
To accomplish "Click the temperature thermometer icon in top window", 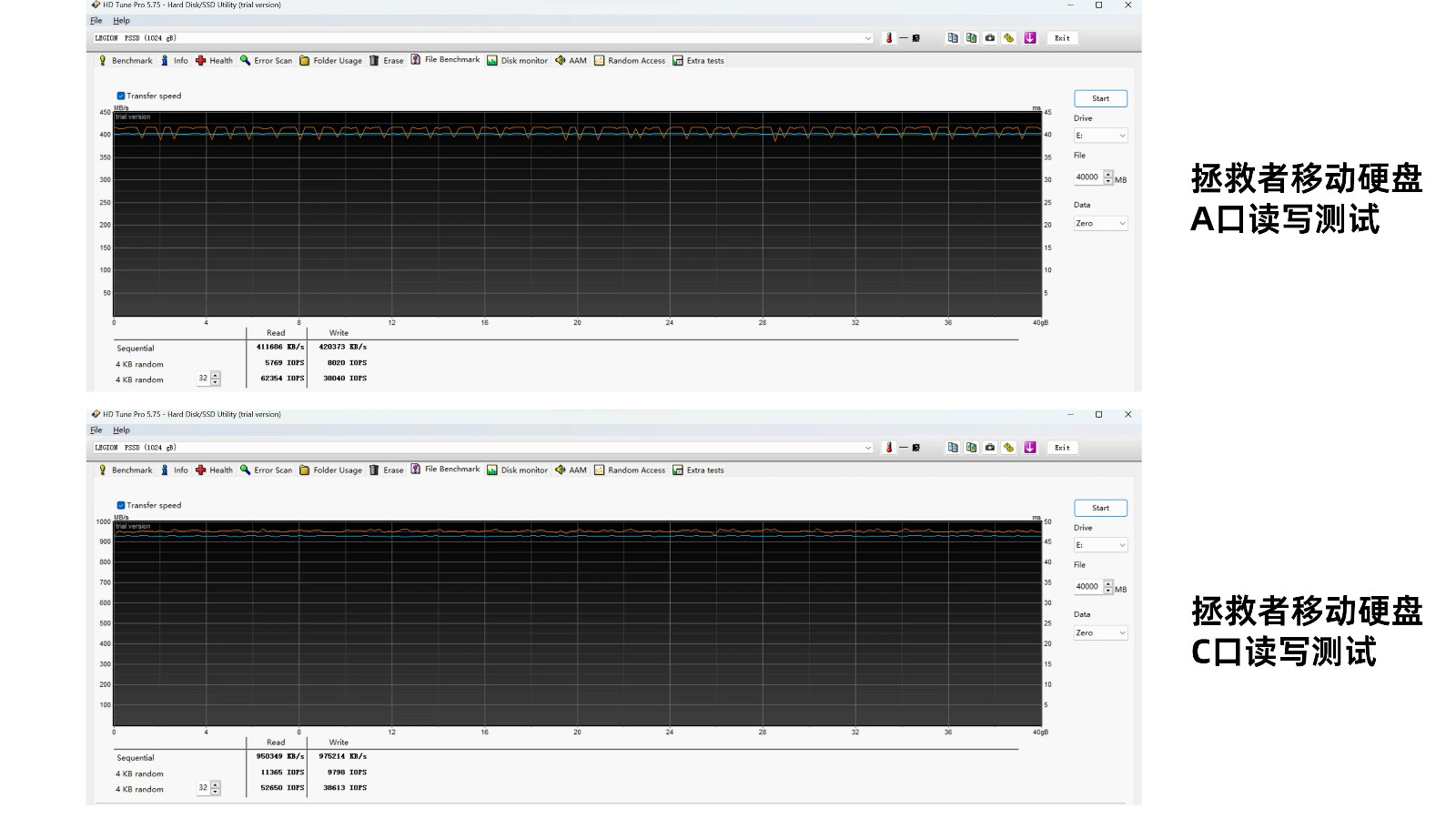I will [889, 38].
